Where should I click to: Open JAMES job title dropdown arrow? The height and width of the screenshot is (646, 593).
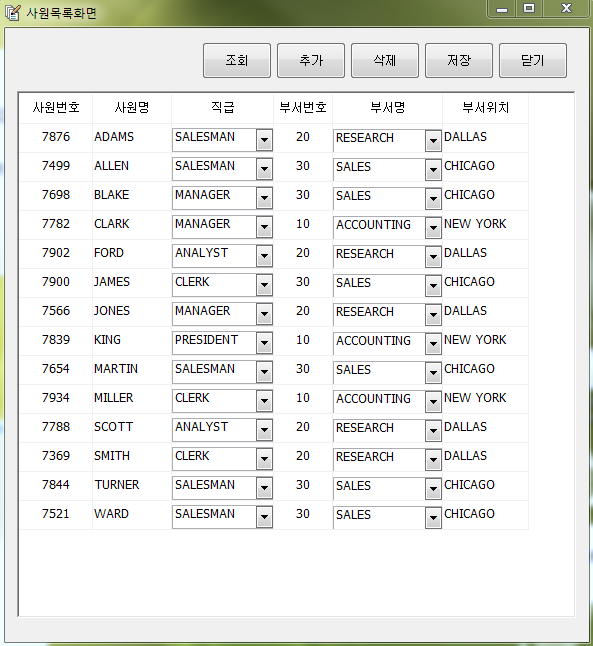pyautogui.click(x=264, y=285)
